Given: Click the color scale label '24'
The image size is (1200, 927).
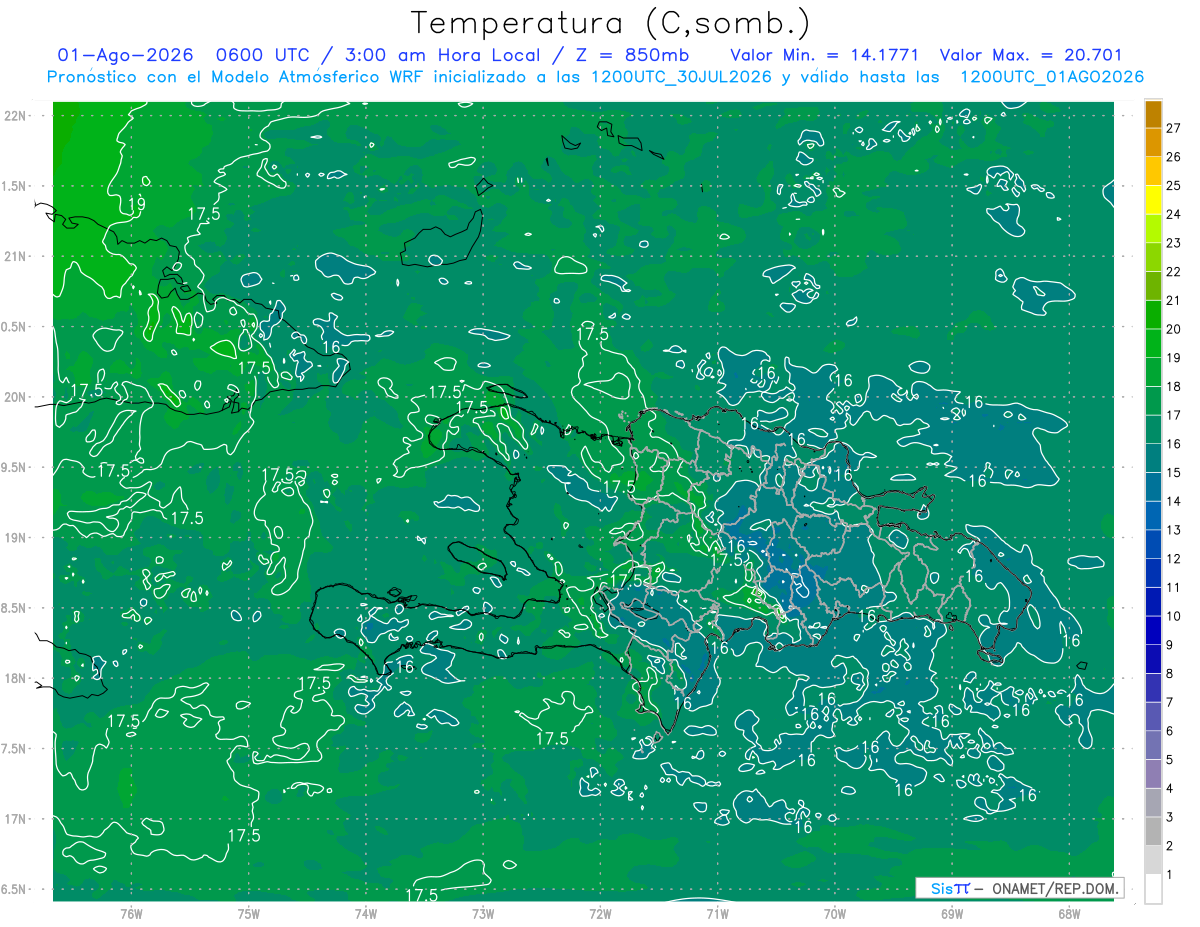Looking at the screenshot, I should tap(1173, 214).
